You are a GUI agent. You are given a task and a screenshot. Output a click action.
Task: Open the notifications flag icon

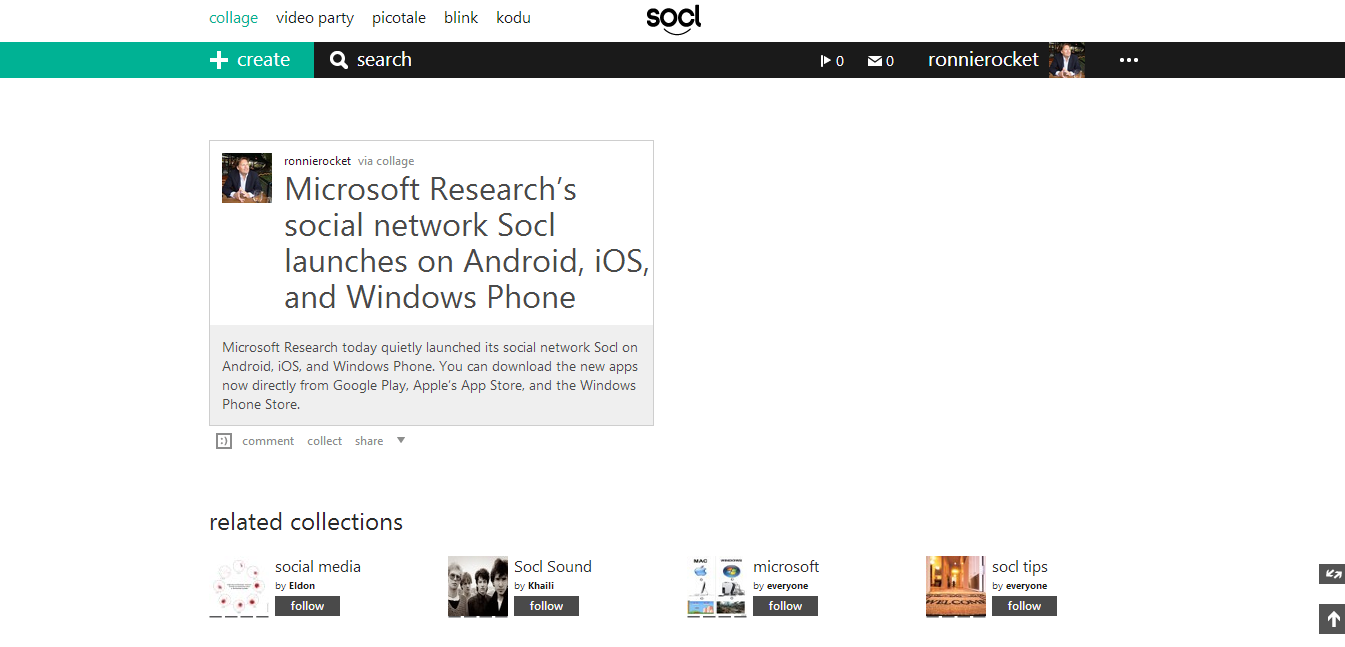[x=825, y=61]
